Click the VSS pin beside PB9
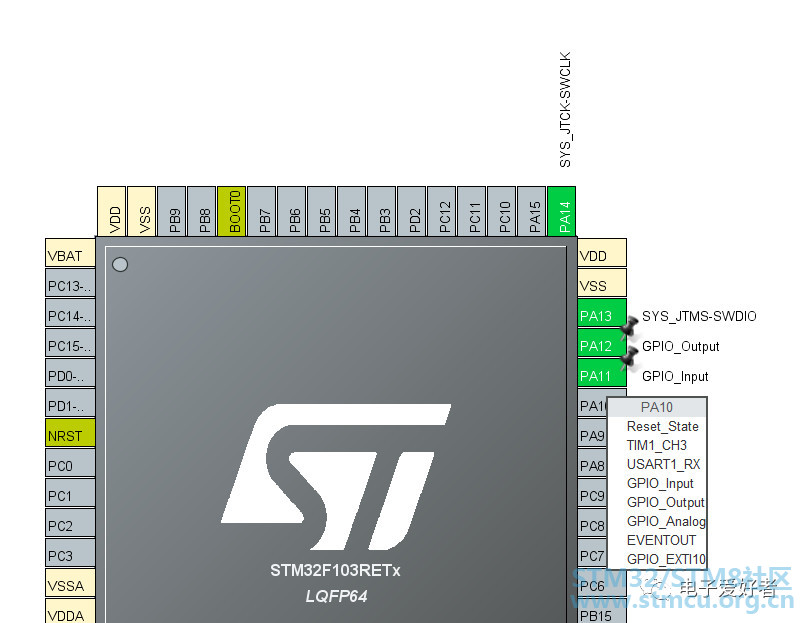 pyautogui.click(x=141, y=211)
